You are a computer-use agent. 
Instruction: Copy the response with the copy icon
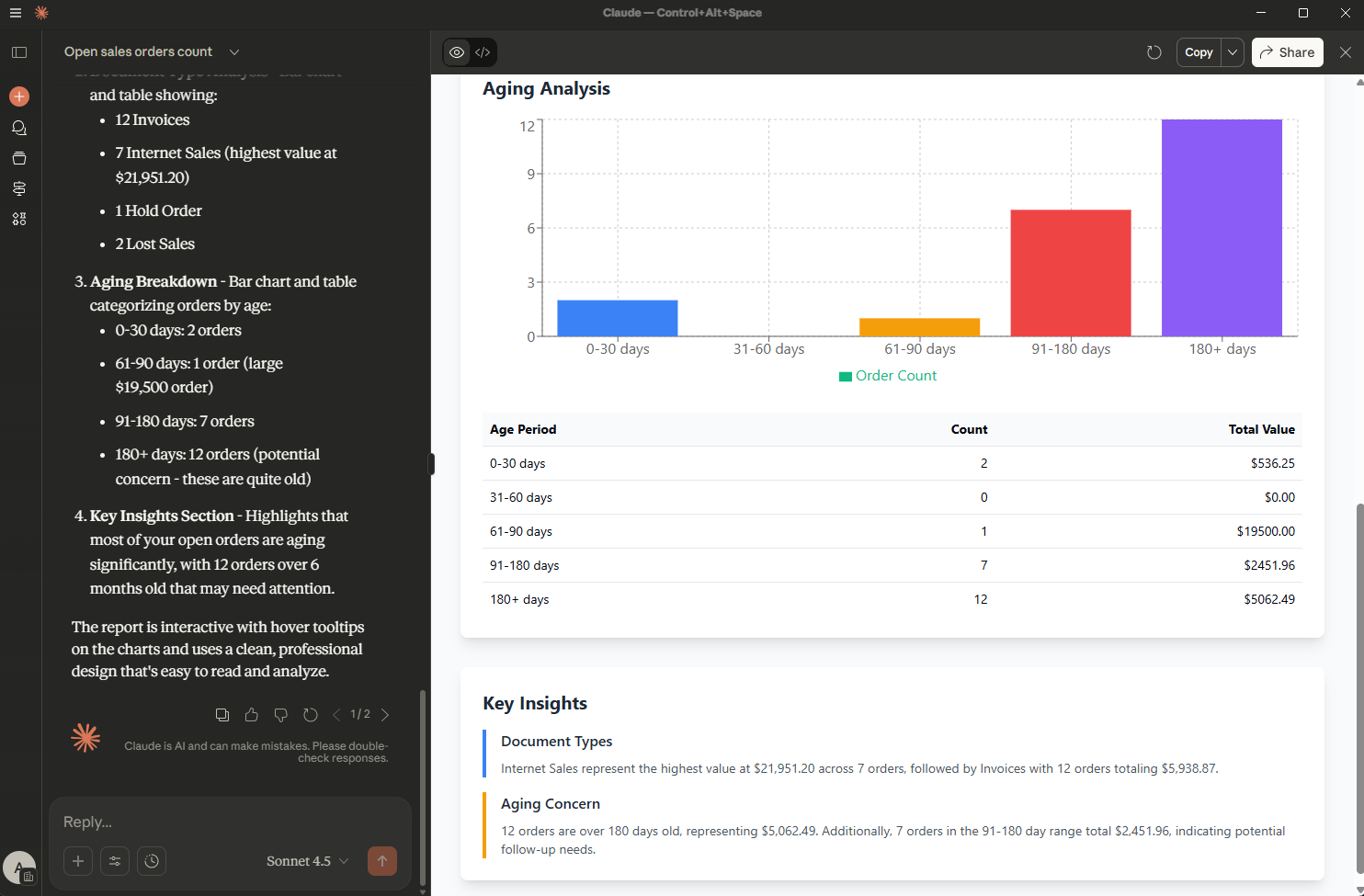pyautogui.click(x=222, y=715)
